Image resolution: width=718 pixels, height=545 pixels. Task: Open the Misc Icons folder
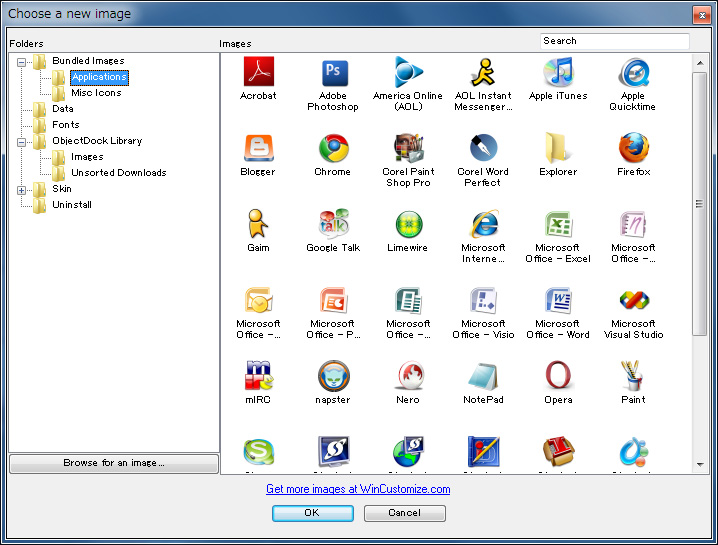(x=96, y=93)
